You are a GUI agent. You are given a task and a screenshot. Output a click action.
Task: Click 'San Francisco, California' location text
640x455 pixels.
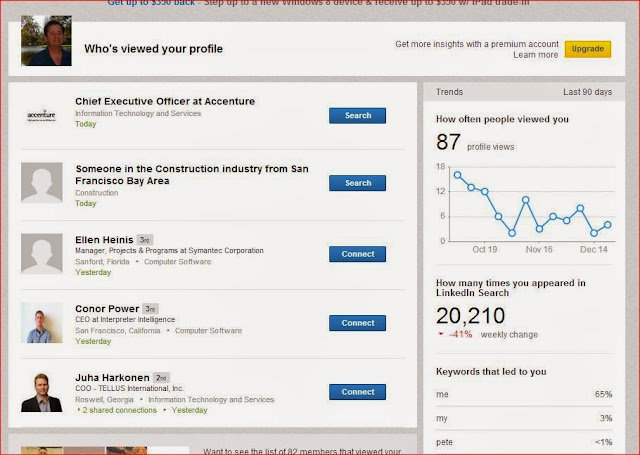118,331
